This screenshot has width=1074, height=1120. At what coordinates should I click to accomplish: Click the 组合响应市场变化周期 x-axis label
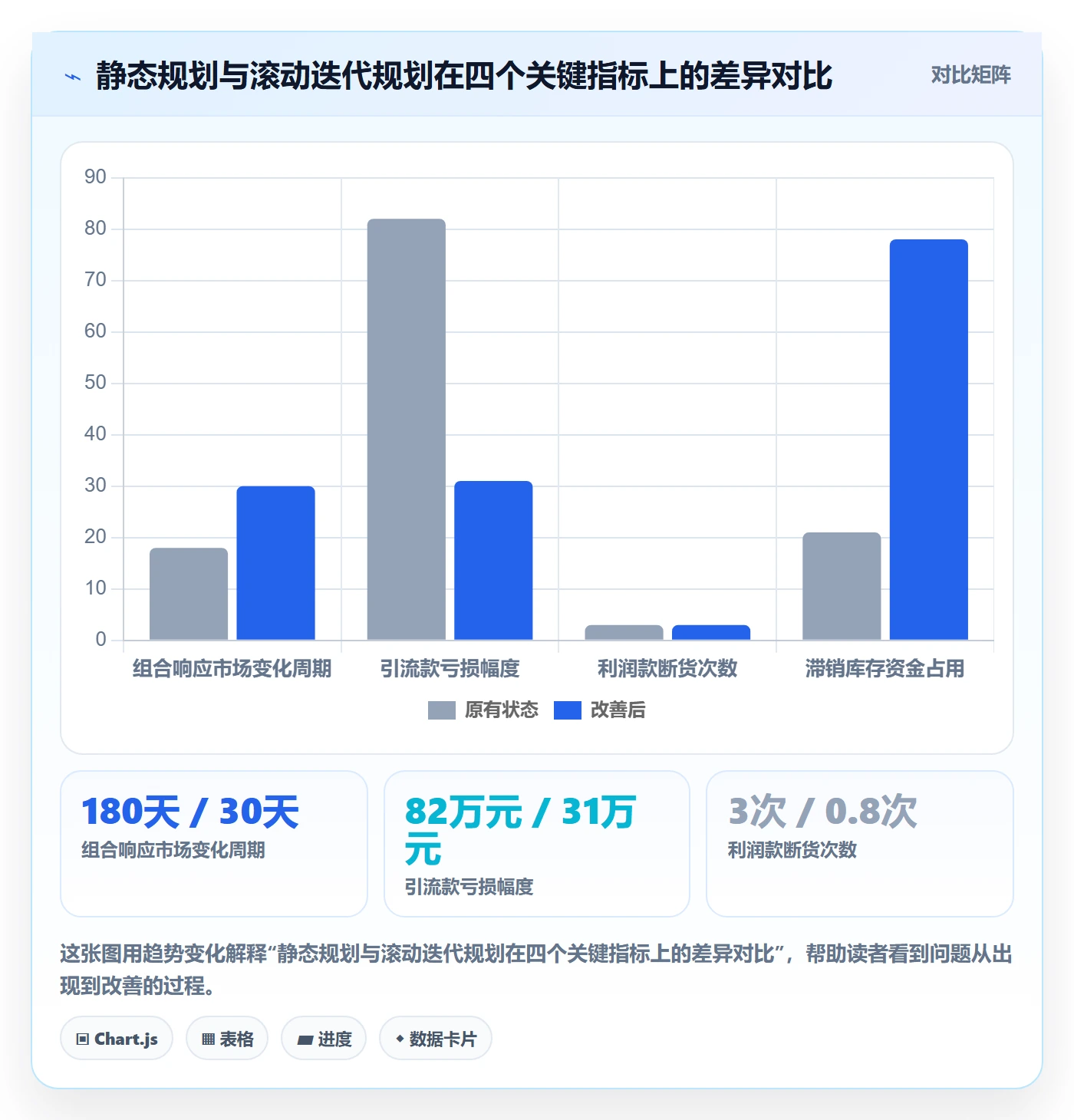coord(232,669)
